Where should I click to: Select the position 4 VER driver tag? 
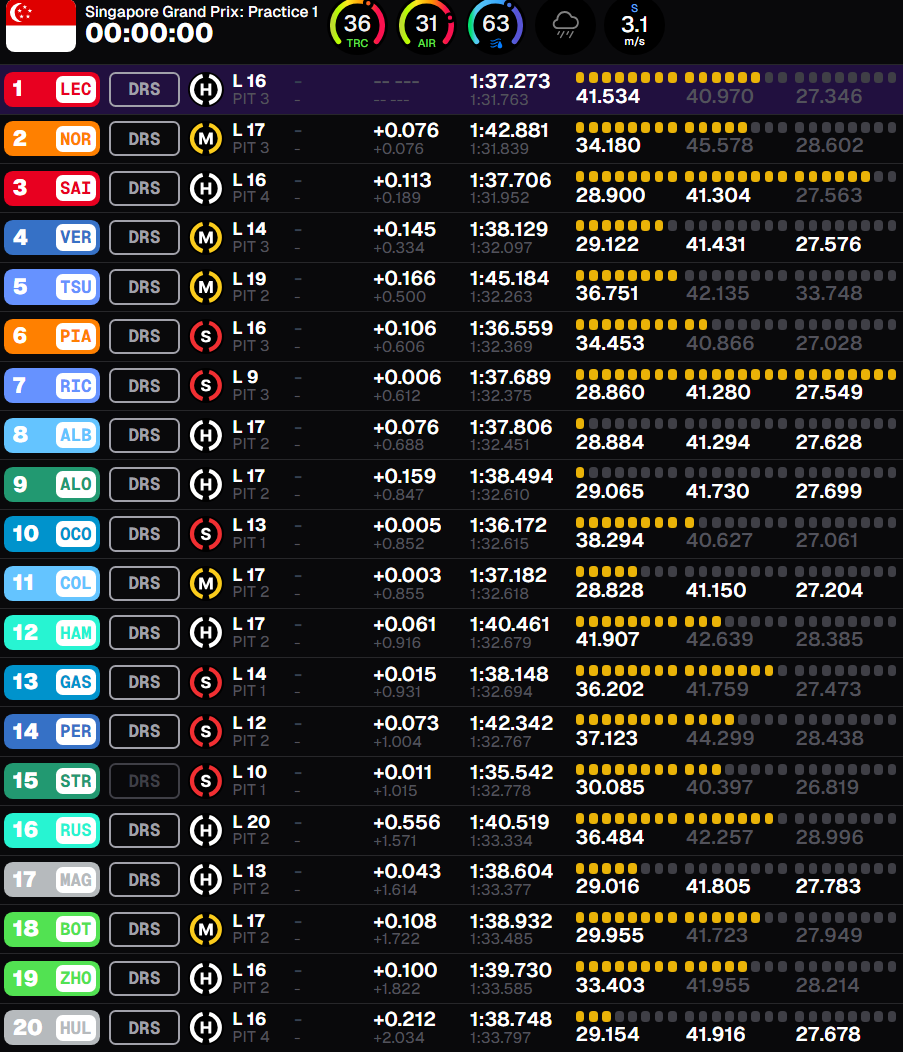pyautogui.click(x=52, y=238)
